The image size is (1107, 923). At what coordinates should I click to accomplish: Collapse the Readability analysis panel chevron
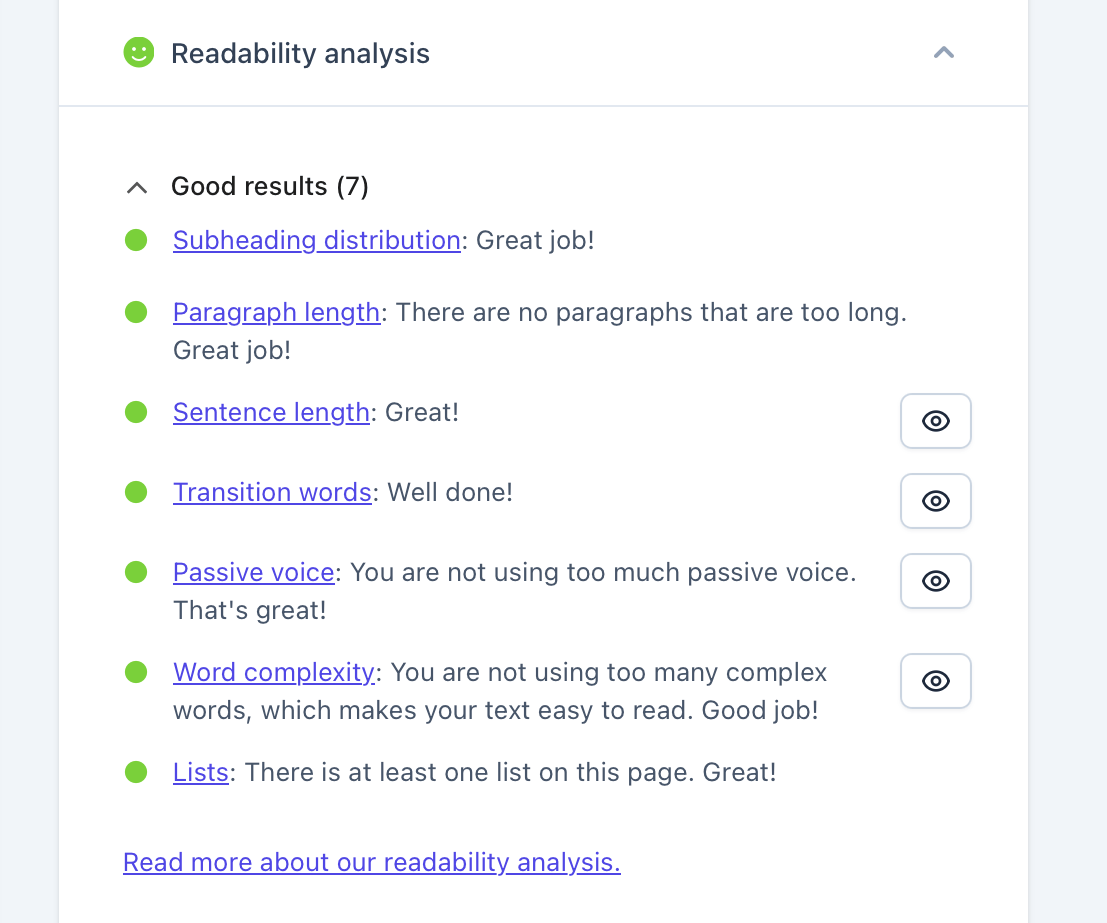(x=944, y=53)
